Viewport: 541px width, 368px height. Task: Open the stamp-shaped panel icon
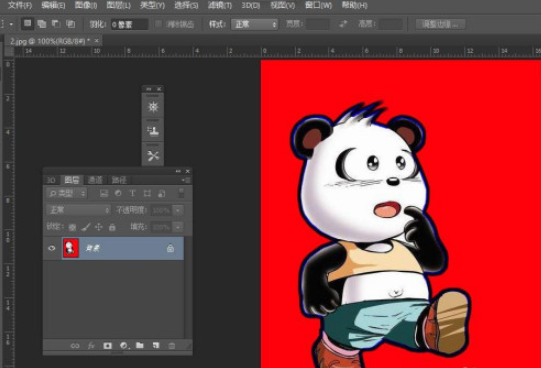(153, 131)
